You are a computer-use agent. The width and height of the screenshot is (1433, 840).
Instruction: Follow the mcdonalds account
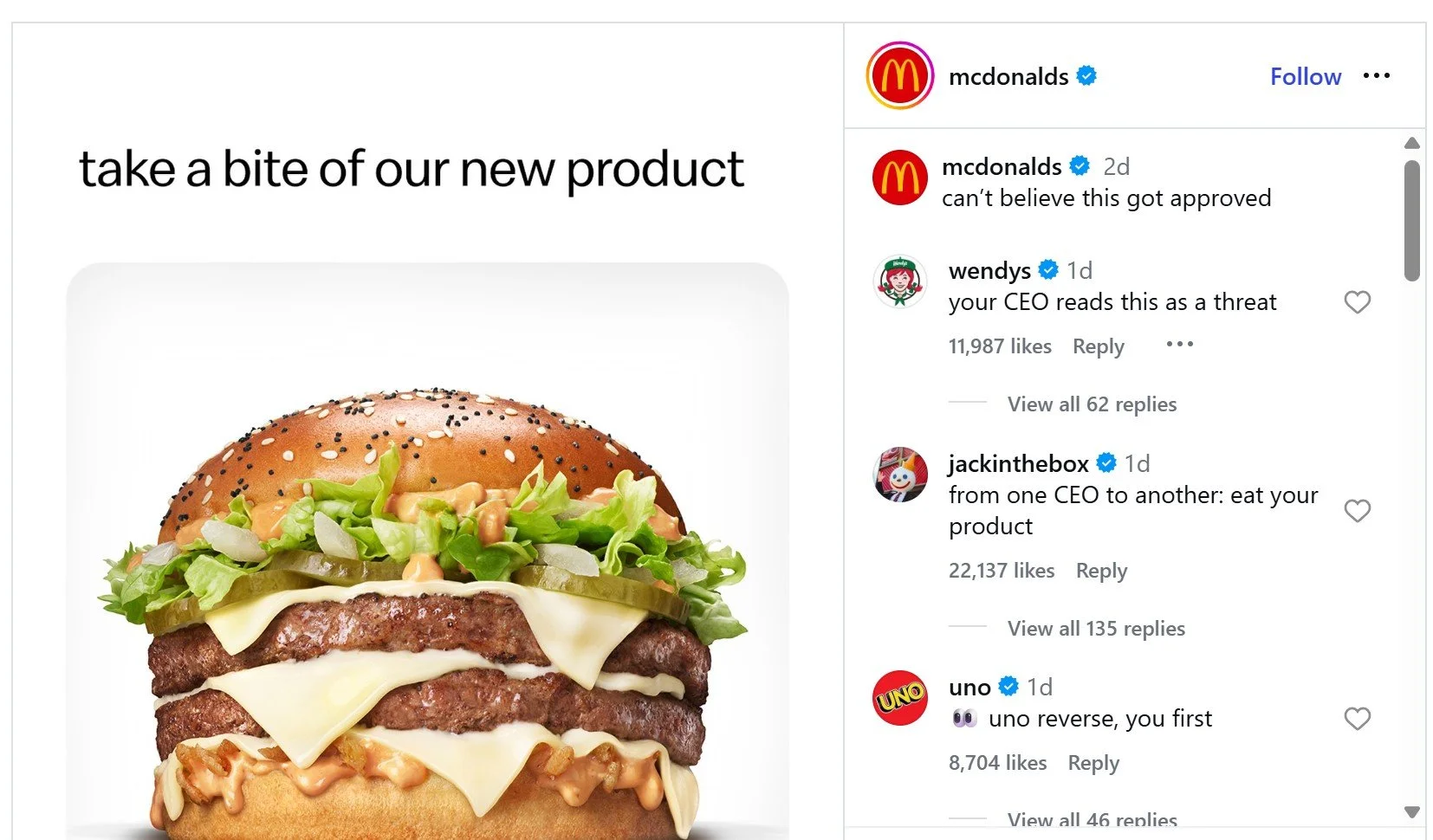point(1306,76)
